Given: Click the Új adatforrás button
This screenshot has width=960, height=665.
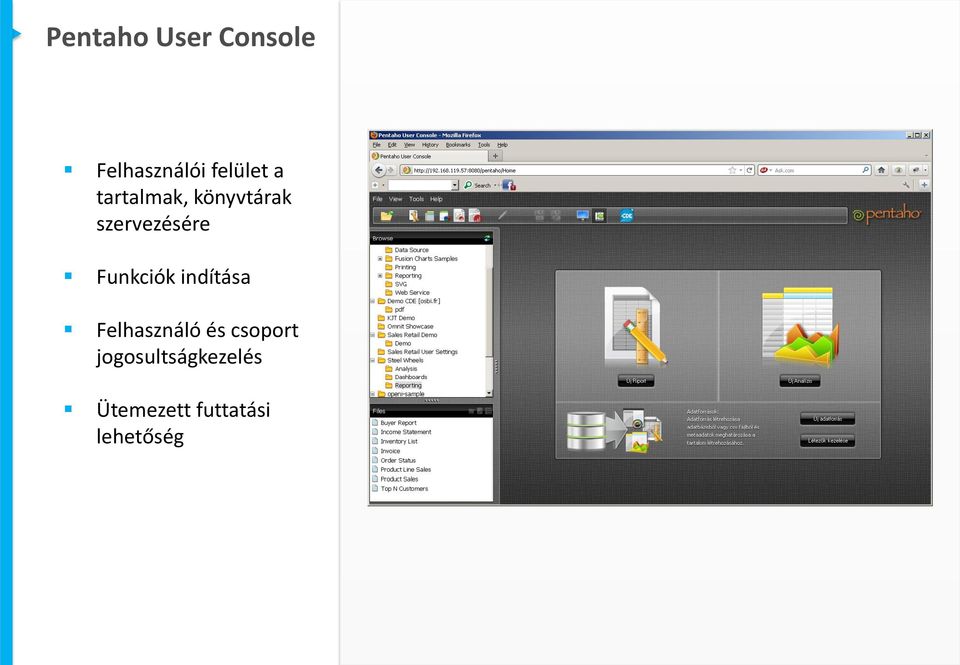Looking at the screenshot, I should (827, 419).
